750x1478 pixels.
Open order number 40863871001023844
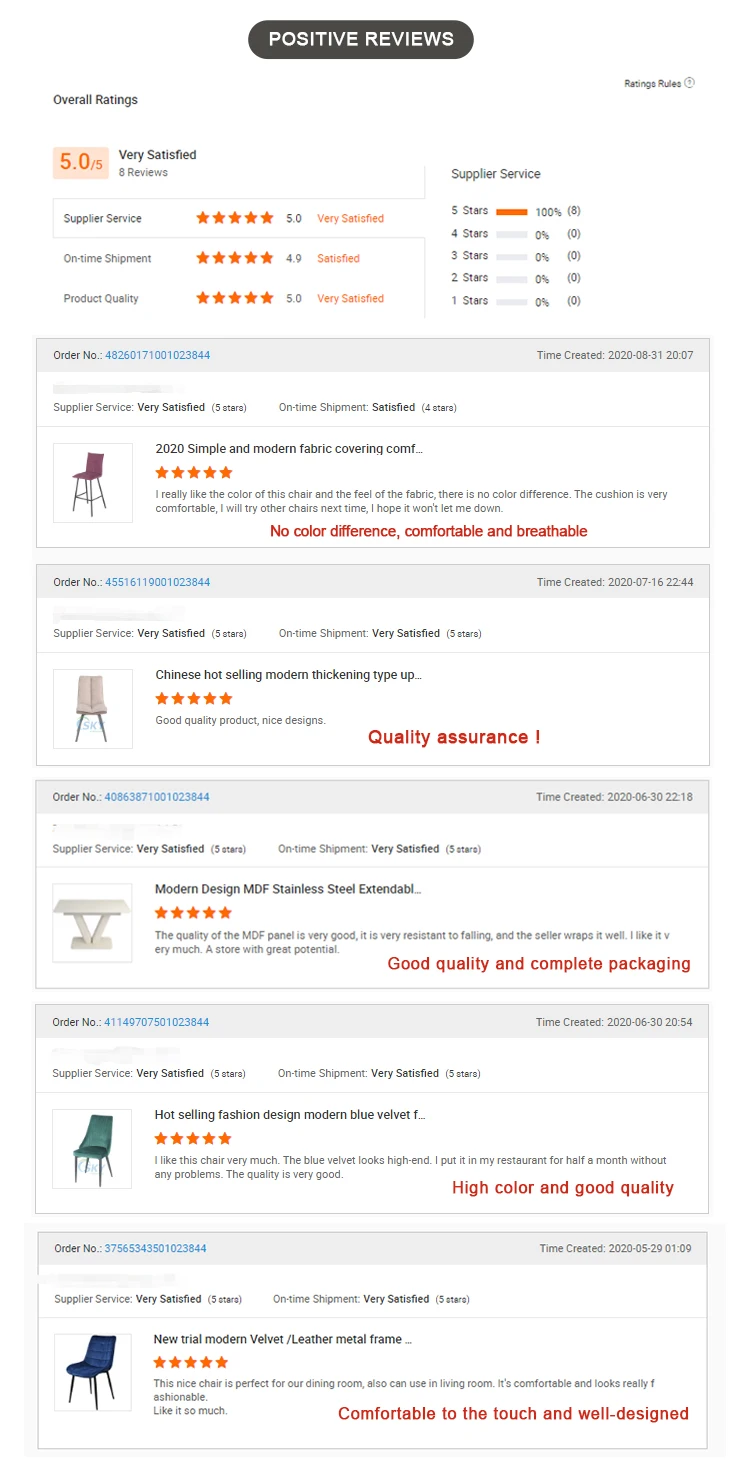[157, 797]
